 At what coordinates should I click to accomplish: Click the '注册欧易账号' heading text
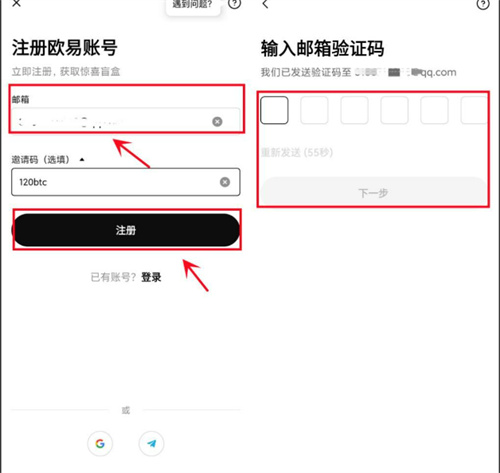pyautogui.click(x=65, y=47)
